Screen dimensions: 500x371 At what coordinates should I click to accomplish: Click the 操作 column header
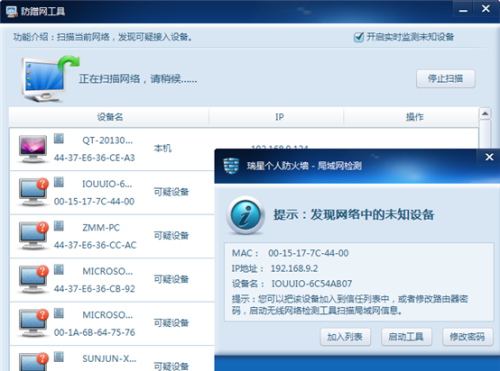(x=414, y=117)
